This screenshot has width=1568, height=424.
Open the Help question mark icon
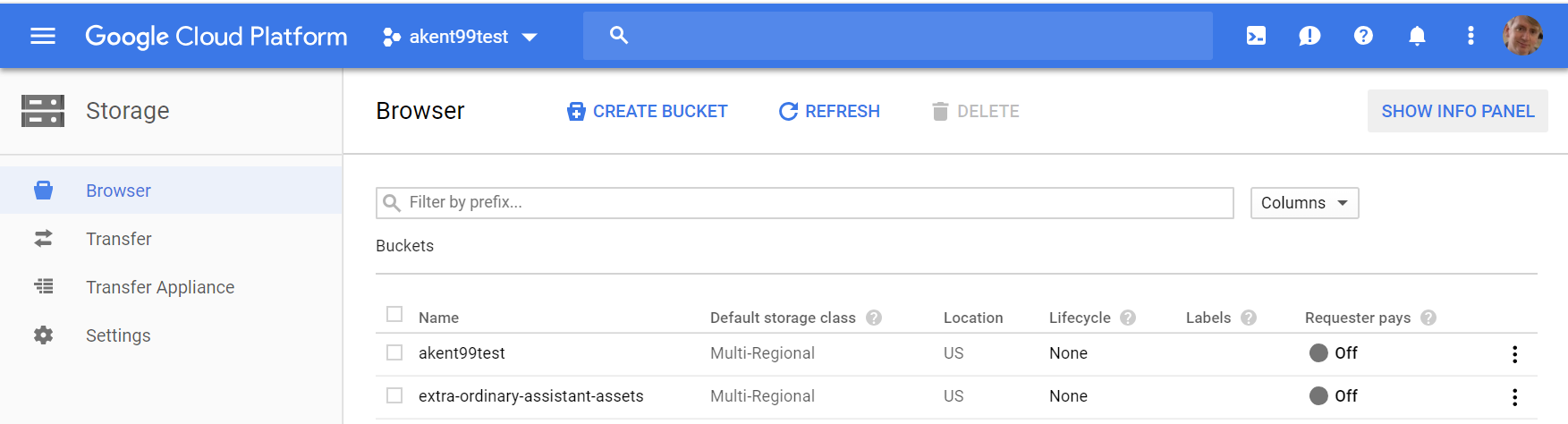(1363, 36)
